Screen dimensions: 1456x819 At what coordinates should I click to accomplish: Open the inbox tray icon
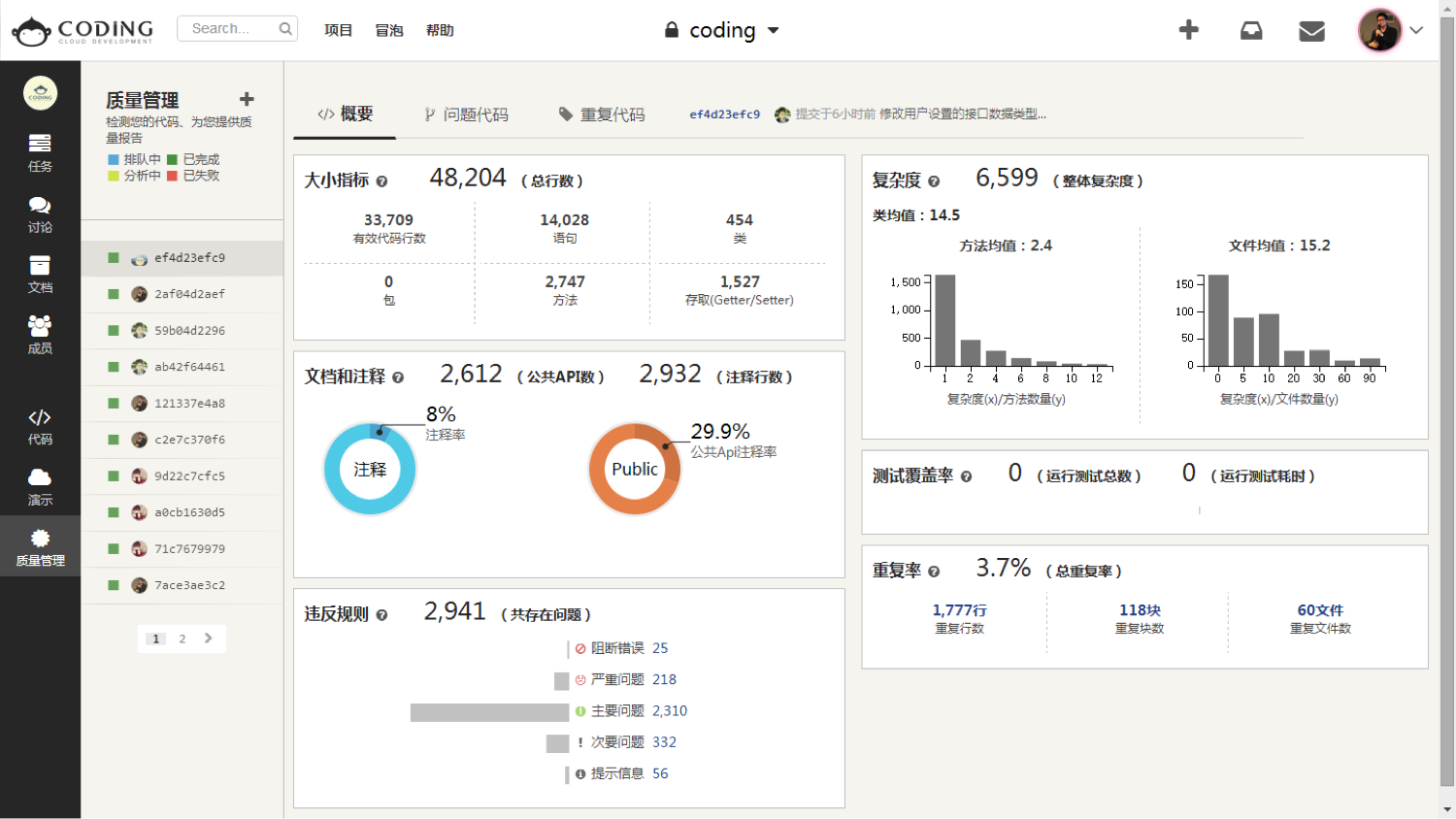(x=1251, y=31)
